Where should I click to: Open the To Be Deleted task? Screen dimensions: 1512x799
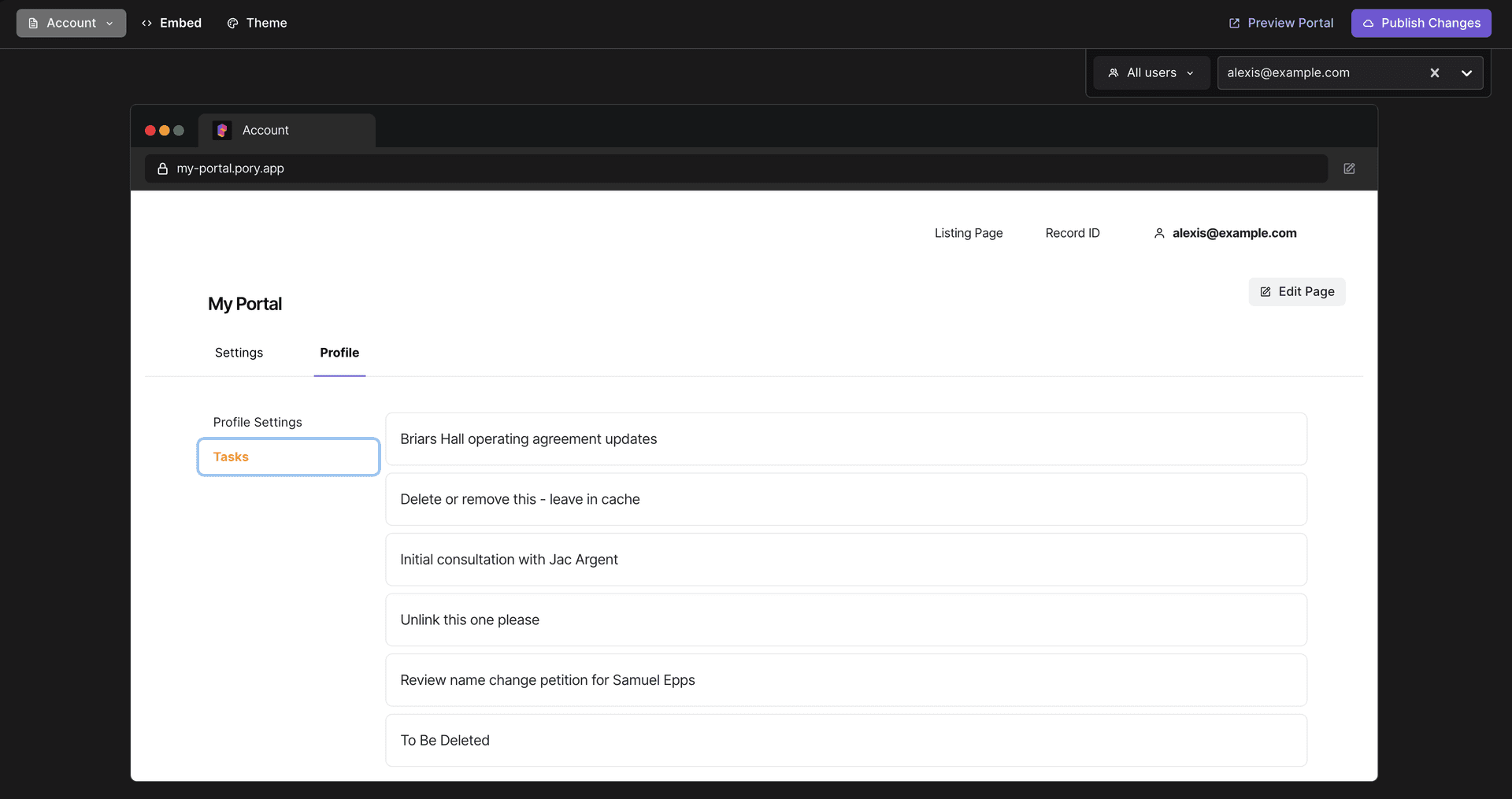tap(846, 740)
